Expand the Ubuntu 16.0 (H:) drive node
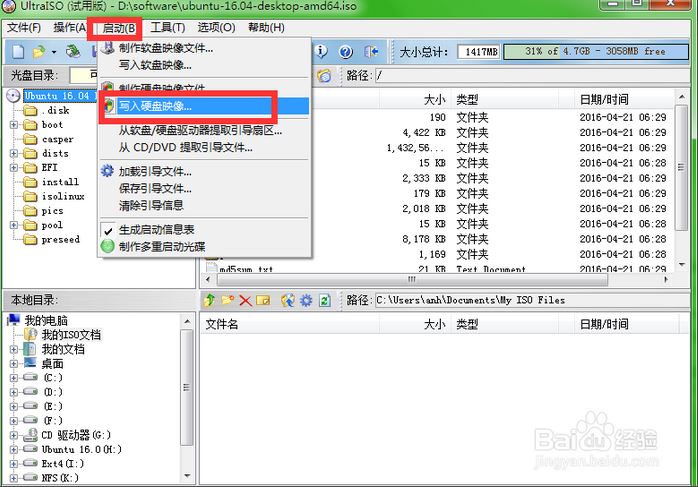The height and width of the screenshot is (487, 698). pos(14,450)
